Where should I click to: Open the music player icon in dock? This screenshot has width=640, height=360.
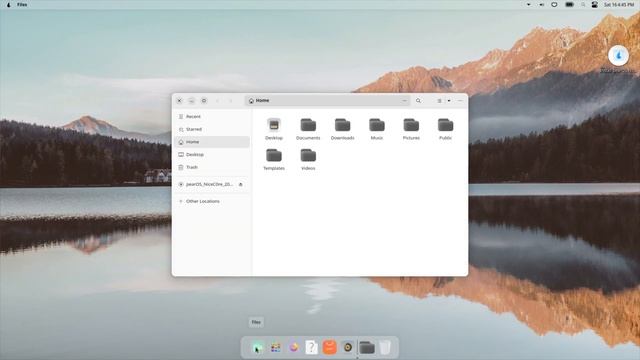pos(348,347)
